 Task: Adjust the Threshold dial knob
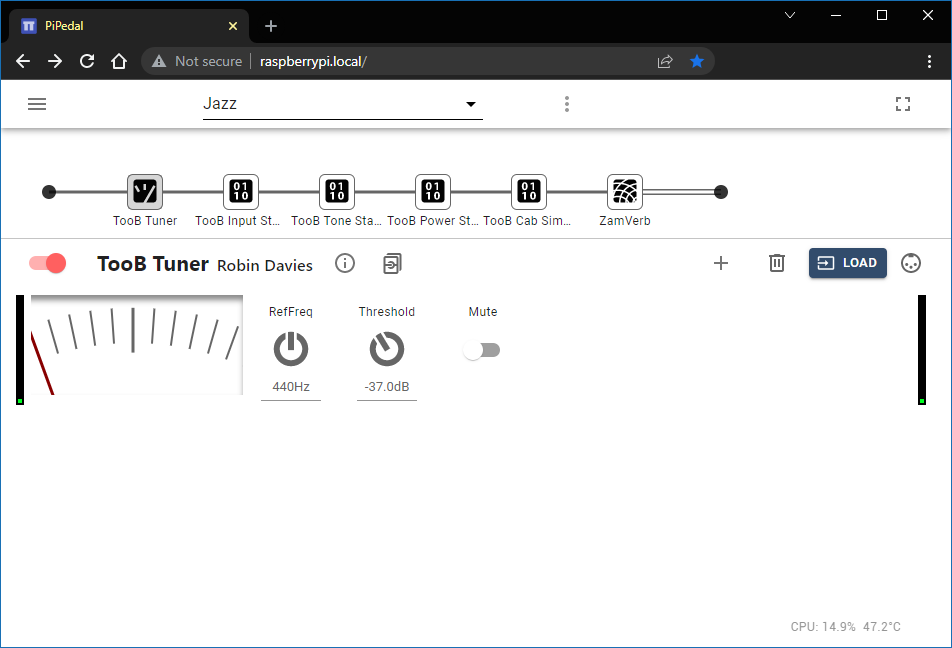(x=387, y=349)
